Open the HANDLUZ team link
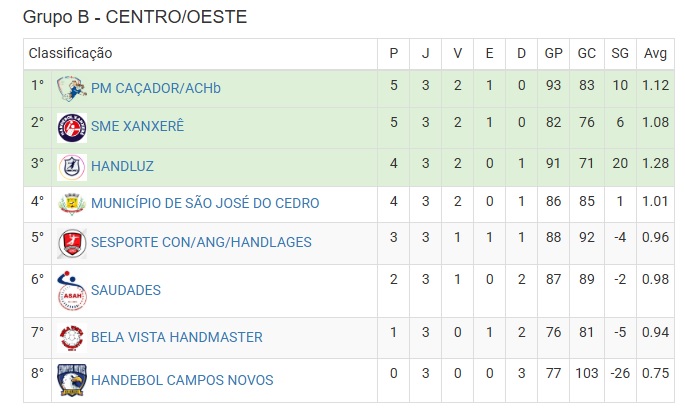This screenshot has width=685, height=413. [122, 167]
